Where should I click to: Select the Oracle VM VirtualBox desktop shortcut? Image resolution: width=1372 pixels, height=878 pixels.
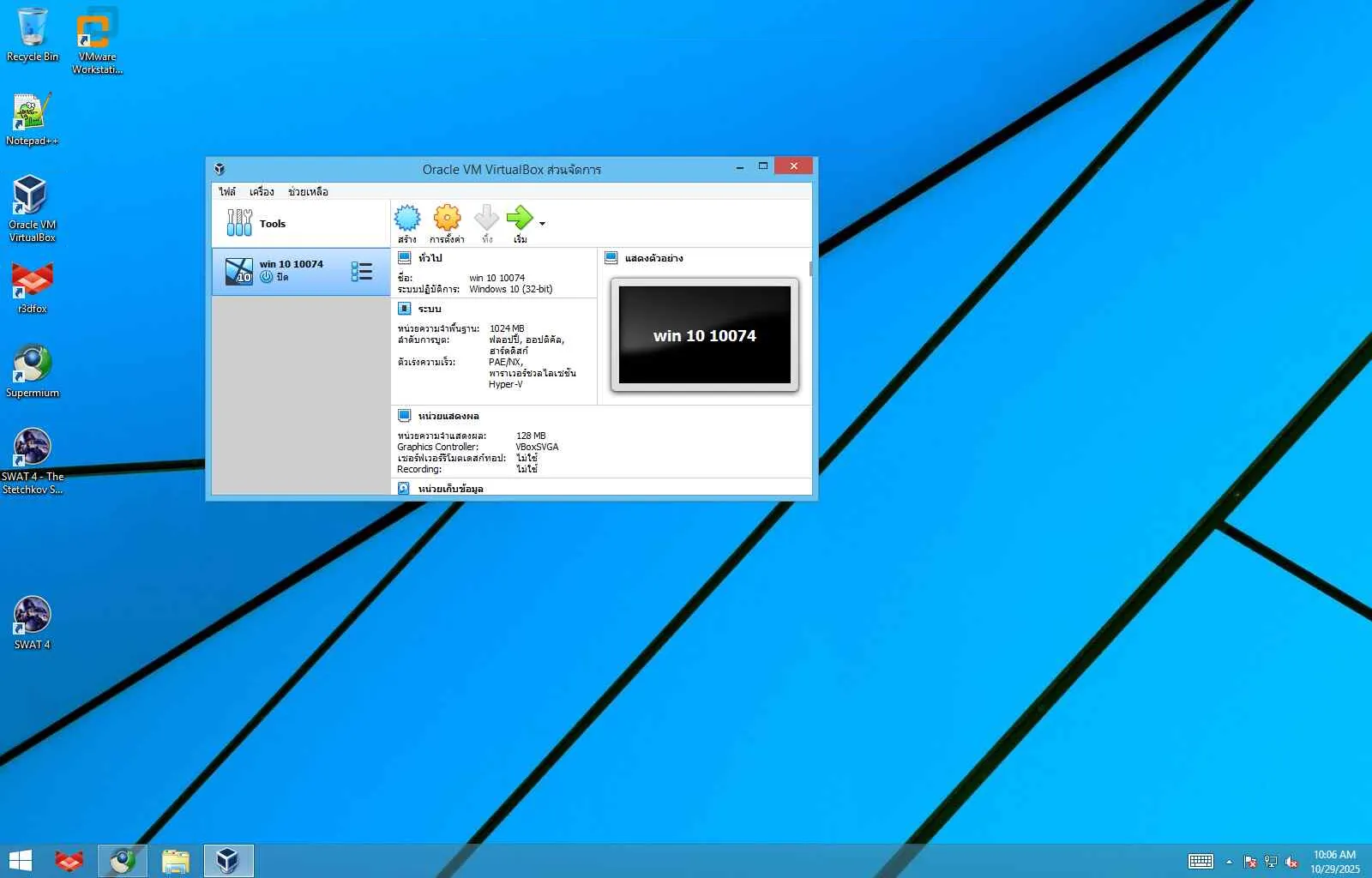33,209
